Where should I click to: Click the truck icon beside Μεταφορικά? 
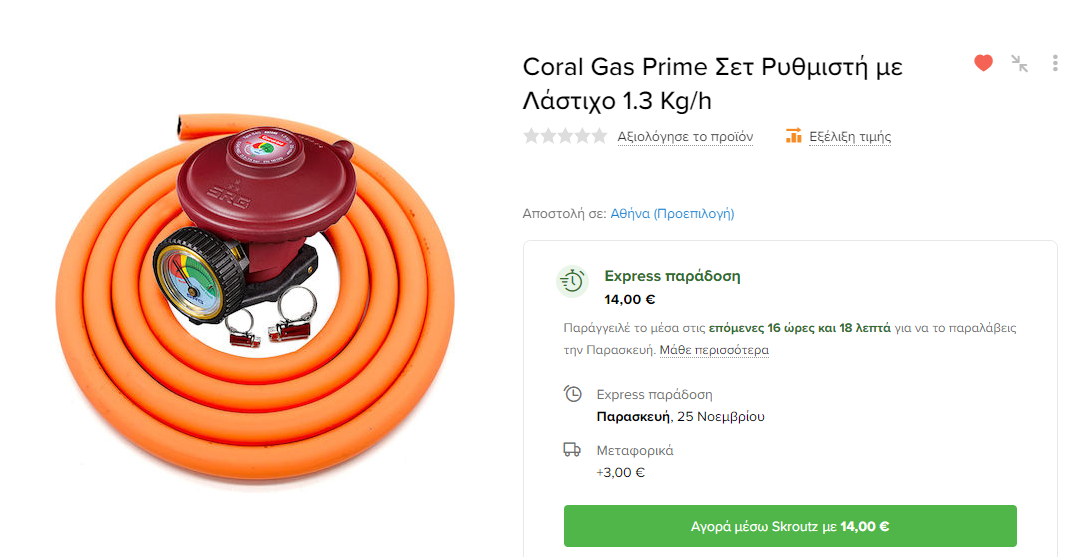tap(571, 450)
